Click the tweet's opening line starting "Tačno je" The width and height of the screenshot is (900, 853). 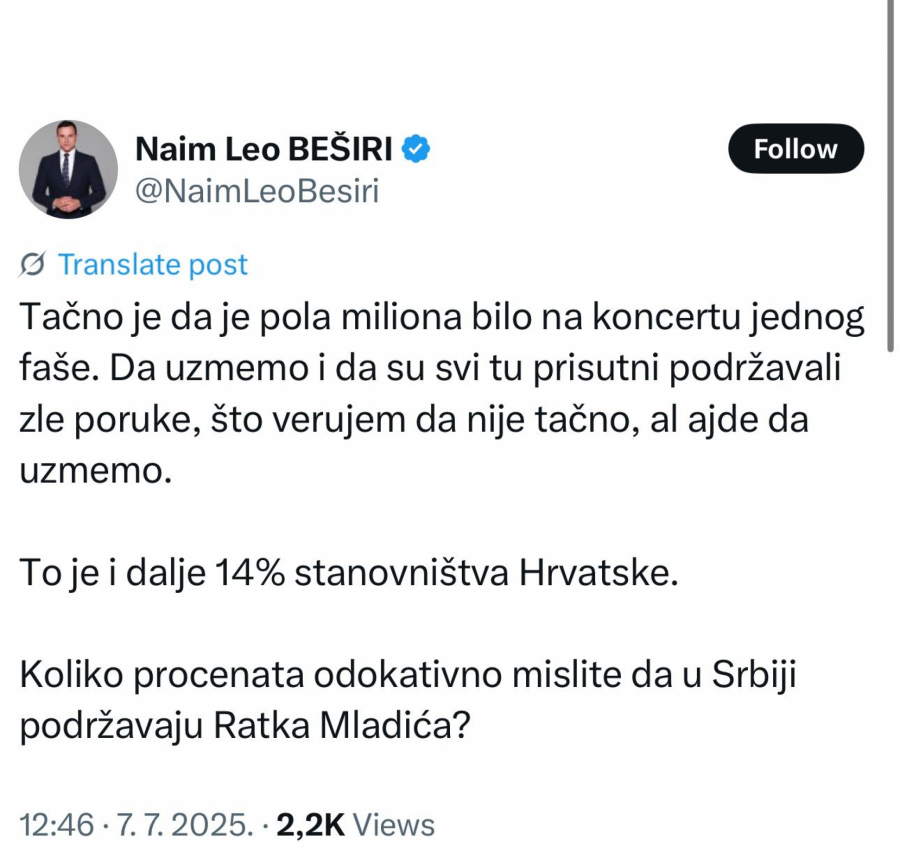440,323
